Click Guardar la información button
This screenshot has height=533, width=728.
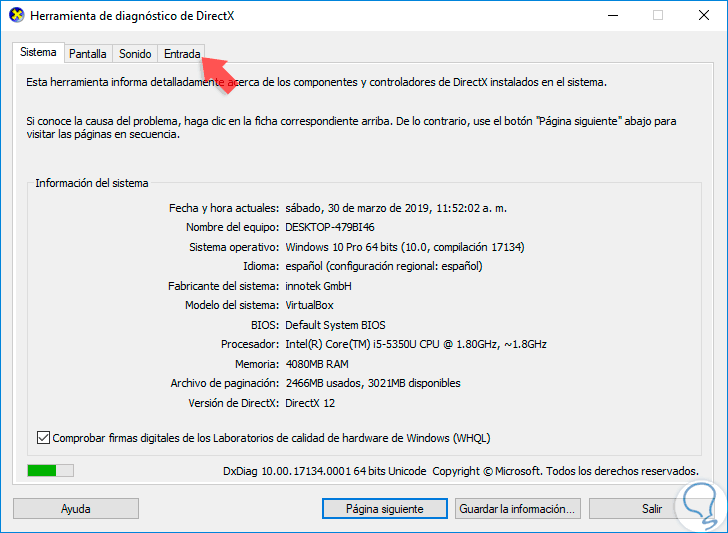click(x=517, y=509)
